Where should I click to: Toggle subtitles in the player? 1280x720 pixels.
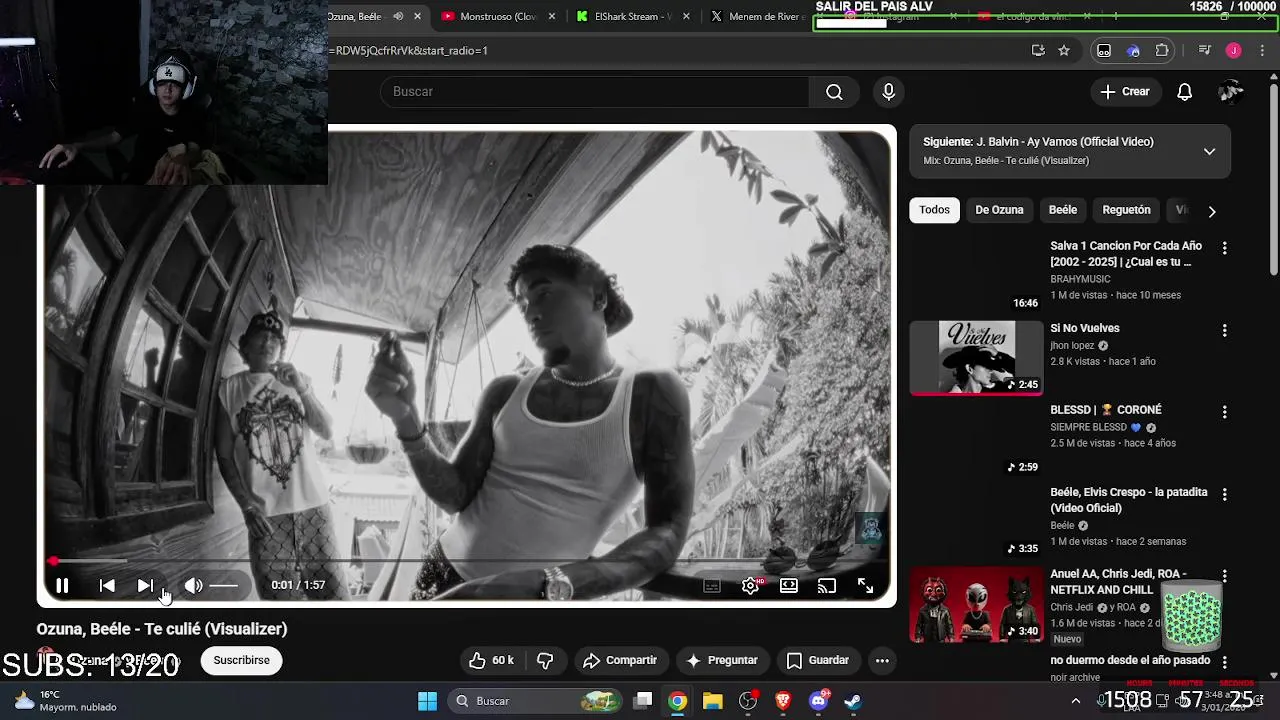click(712, 586)
